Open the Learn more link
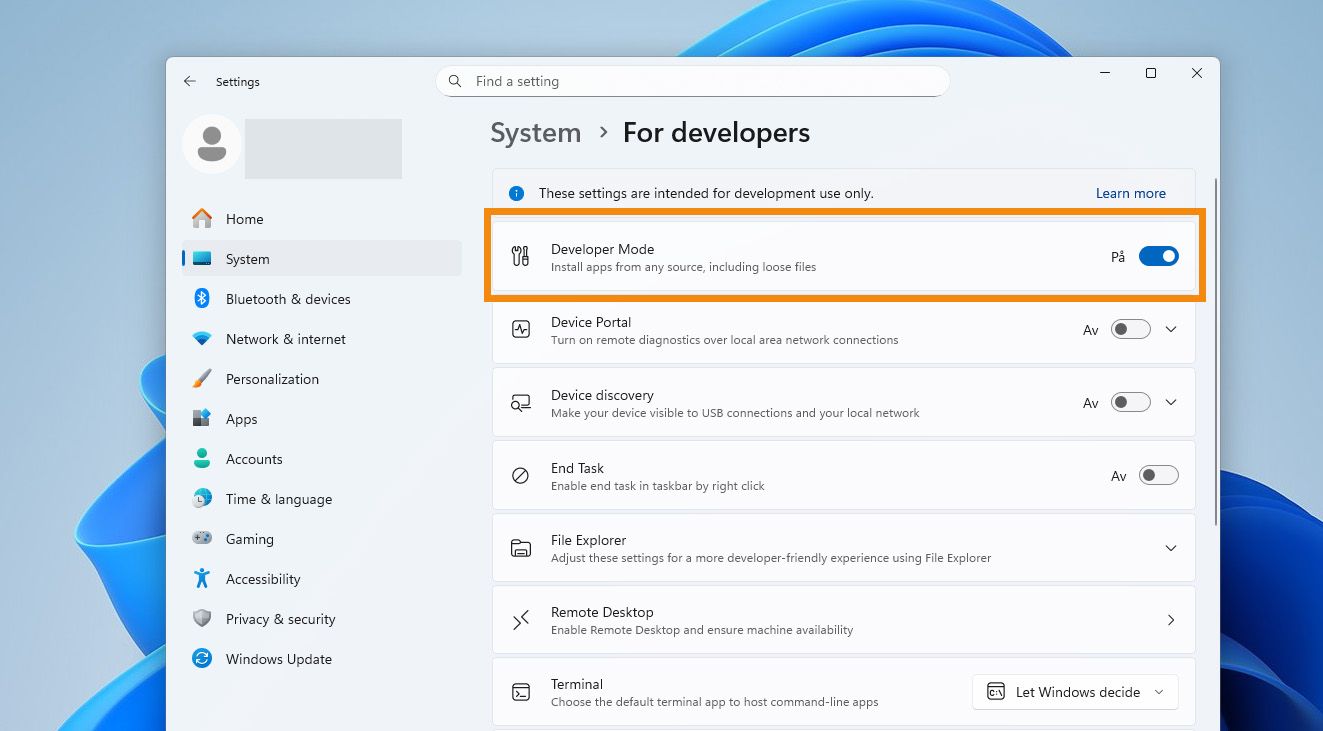Image resolution: width=1323 pixels, height=731 pixels. click(1130, 193)
